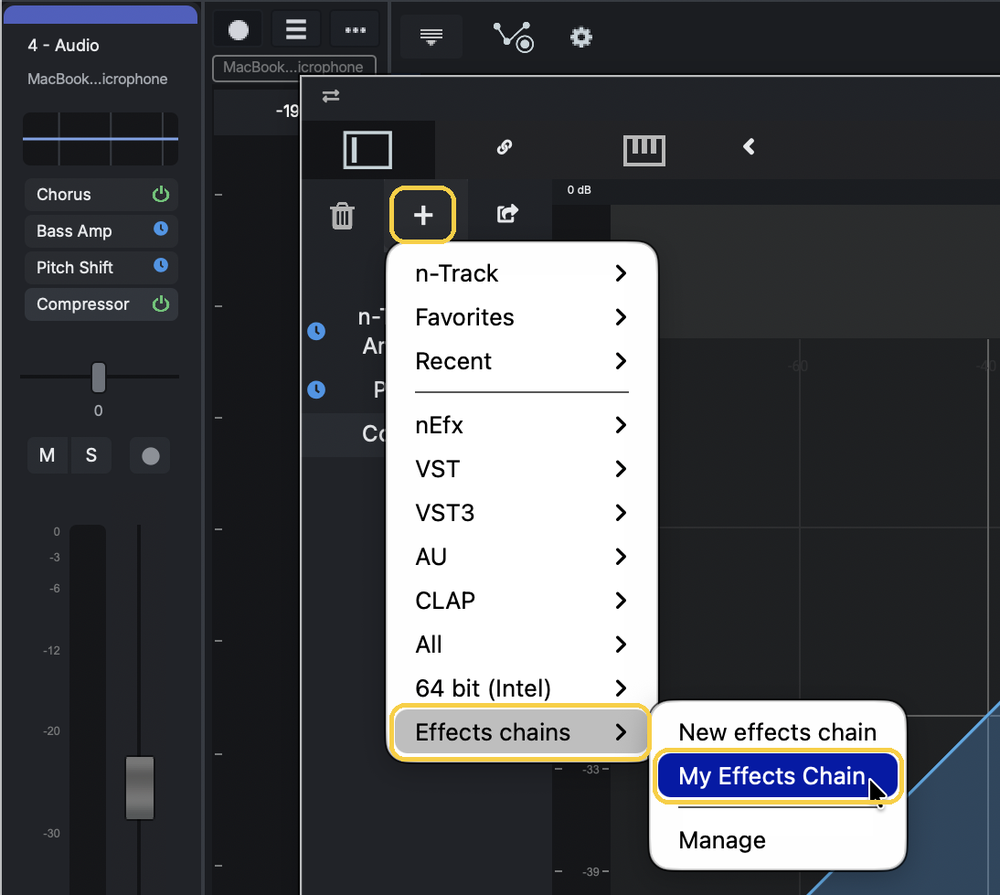
Task: Click the trash delete effect icon
Action: click(x=342, y=216)
